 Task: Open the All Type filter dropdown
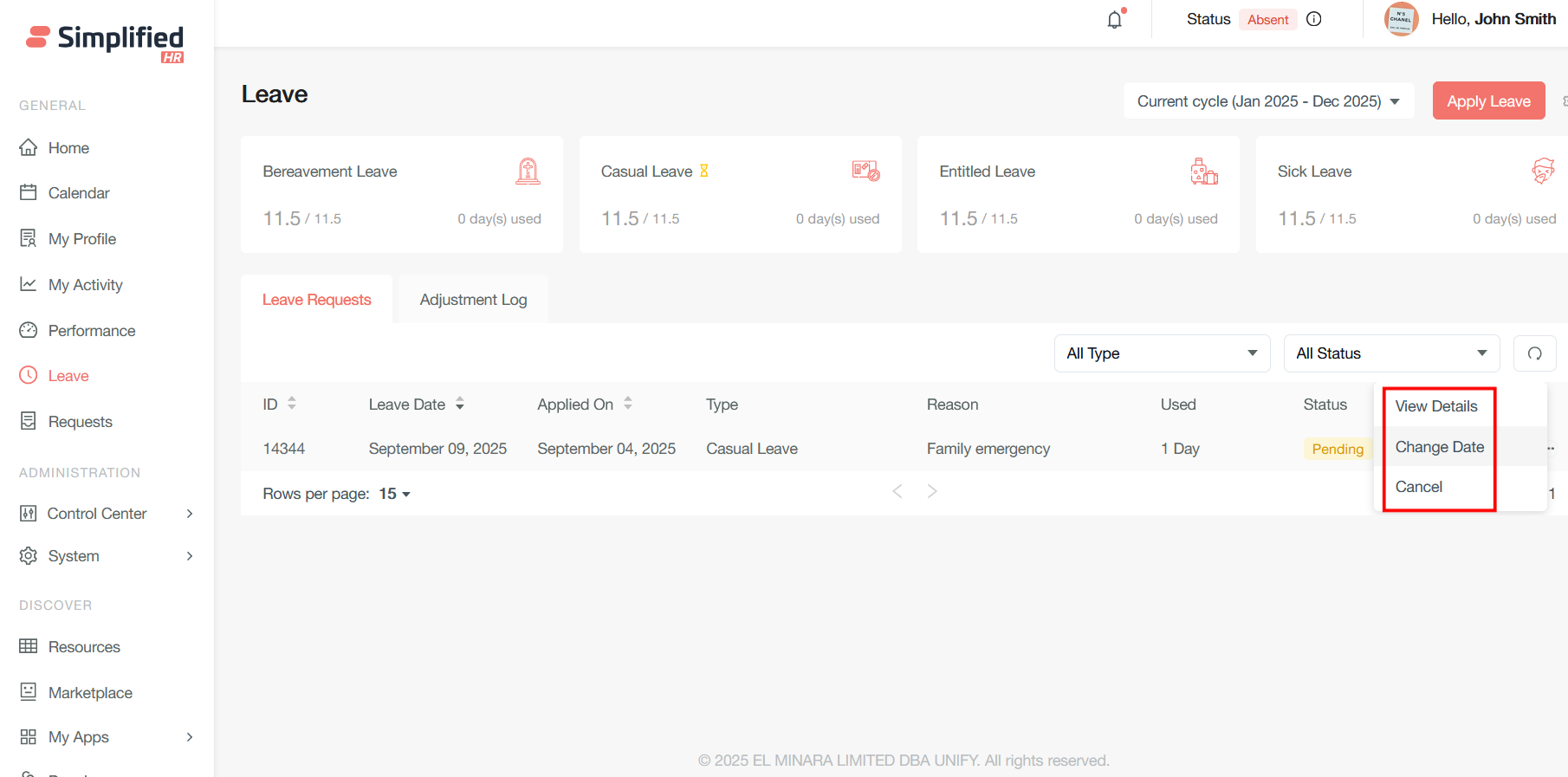pos(1161,353)
